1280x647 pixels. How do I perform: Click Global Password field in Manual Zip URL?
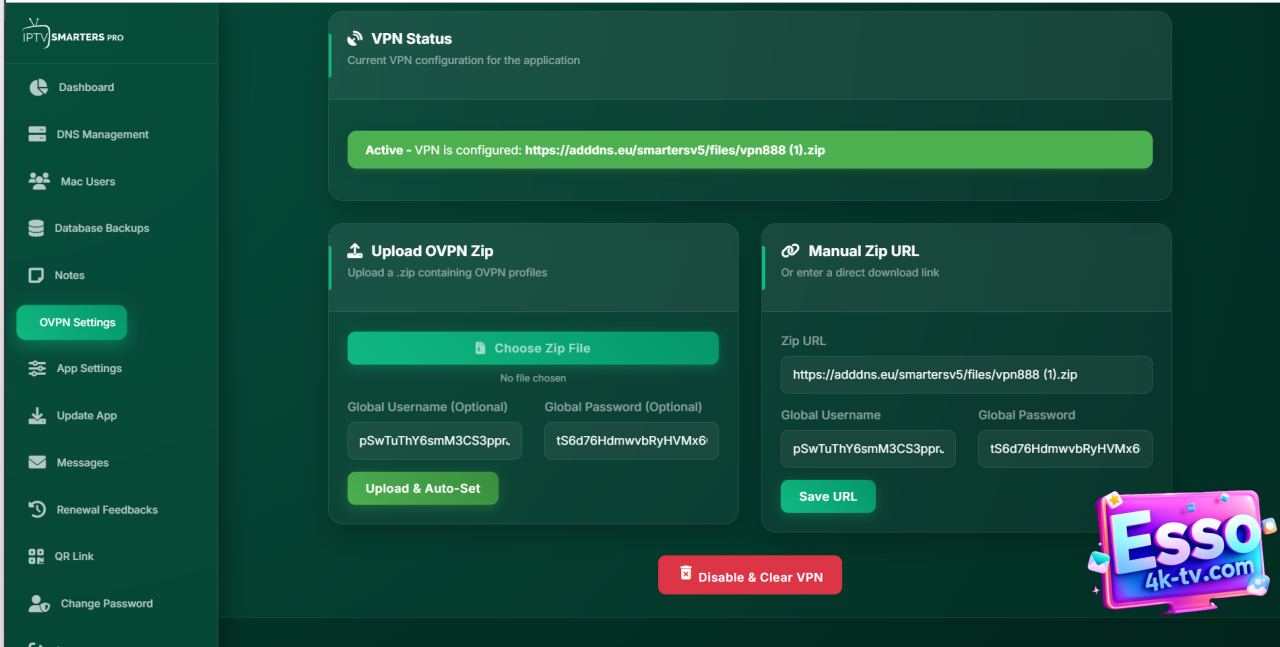pos(1064,449)
